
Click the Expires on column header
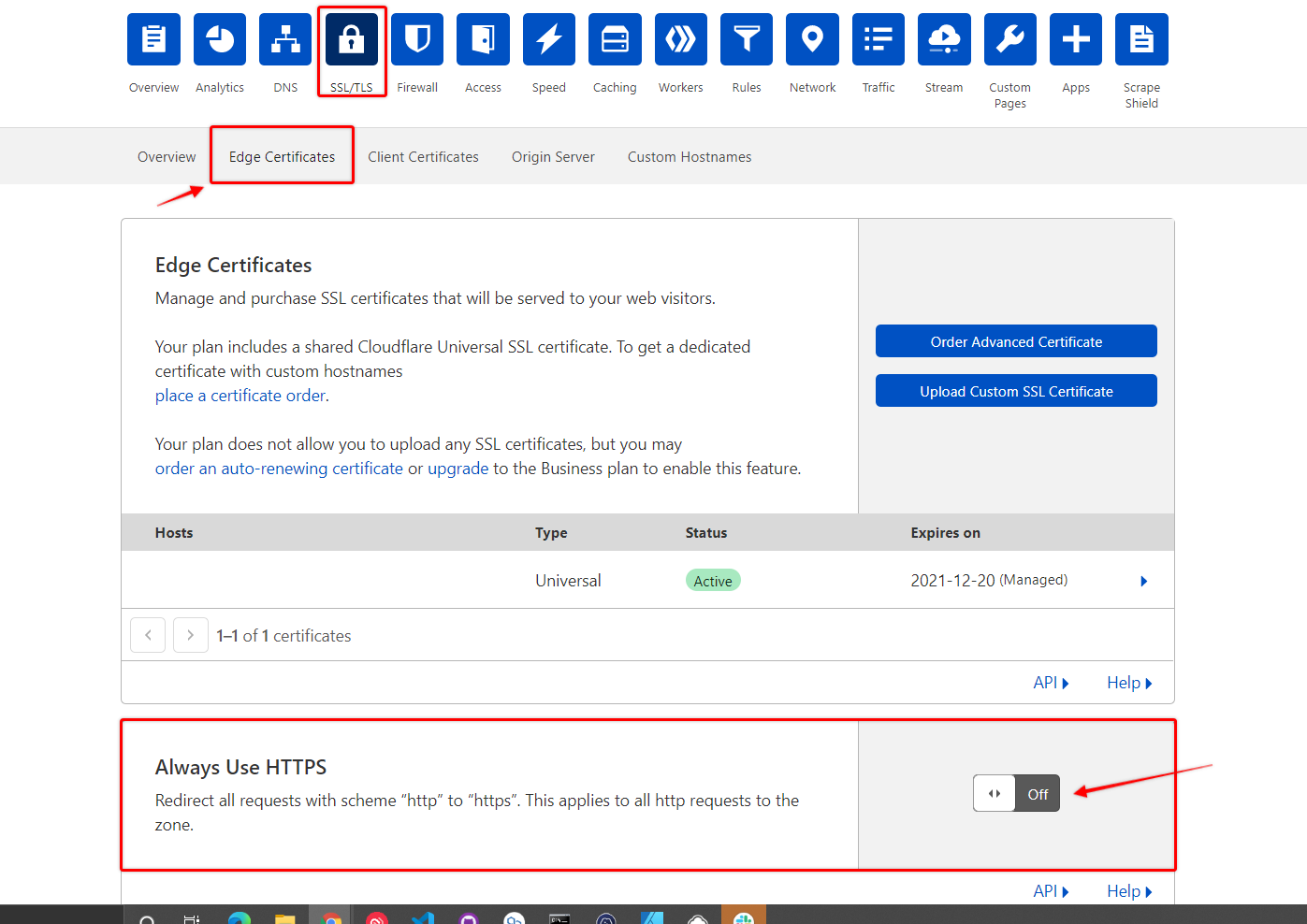click(x=946, y=533)
